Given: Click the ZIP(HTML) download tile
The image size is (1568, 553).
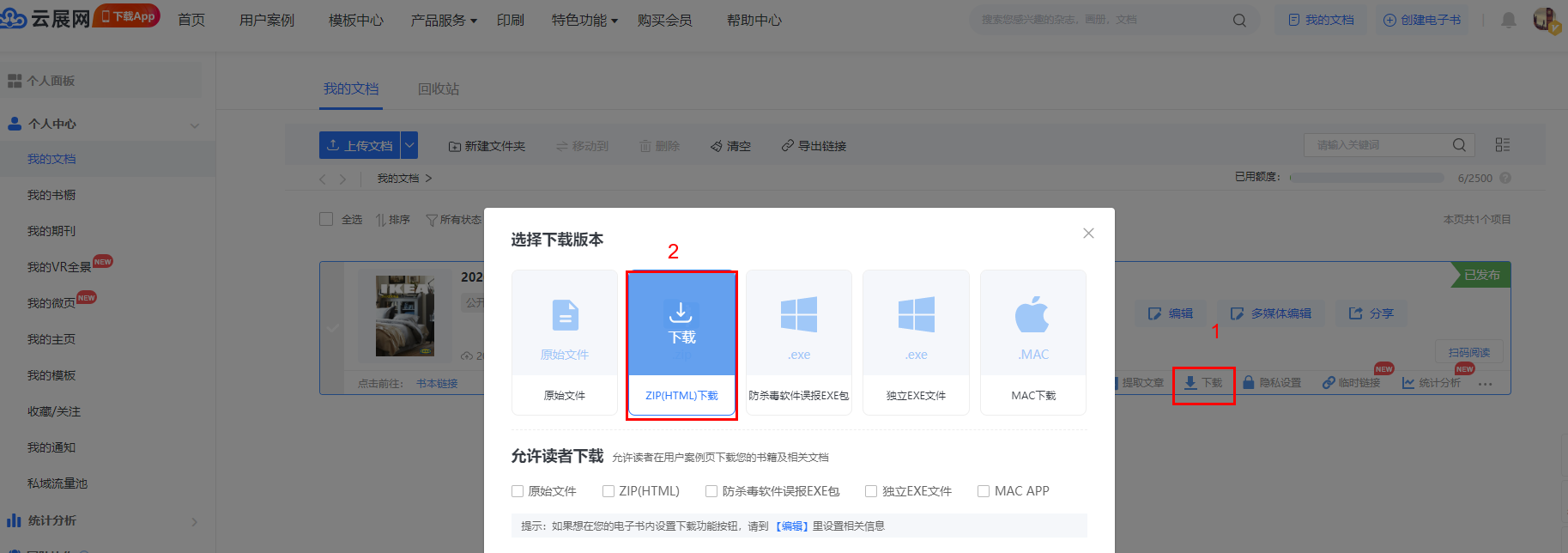Looking at the screenshot, I should pyautogui.click(x=681, y=343).
